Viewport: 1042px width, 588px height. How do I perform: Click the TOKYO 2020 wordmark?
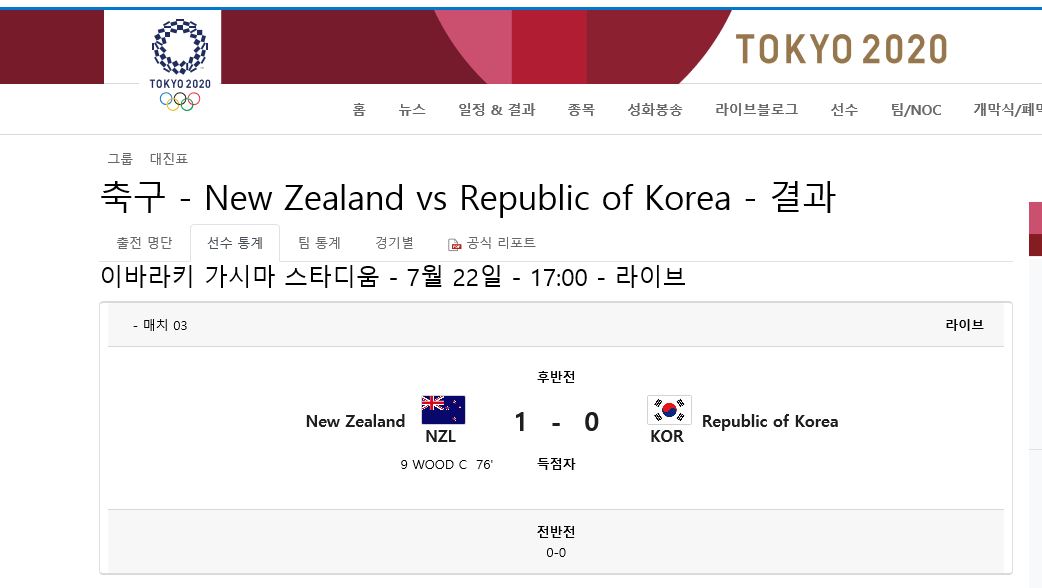click(841, 46)
